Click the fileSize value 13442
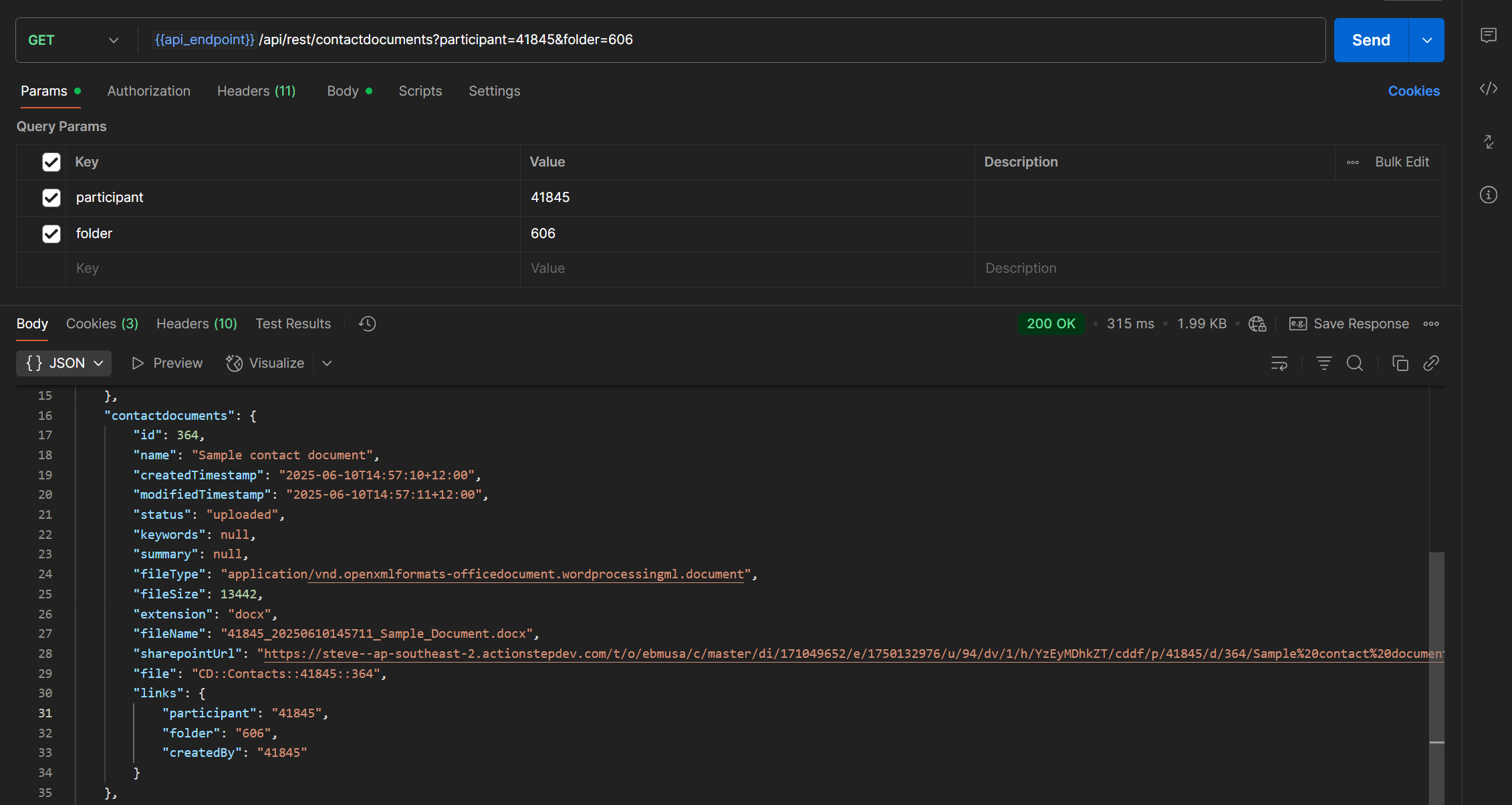 238,594
